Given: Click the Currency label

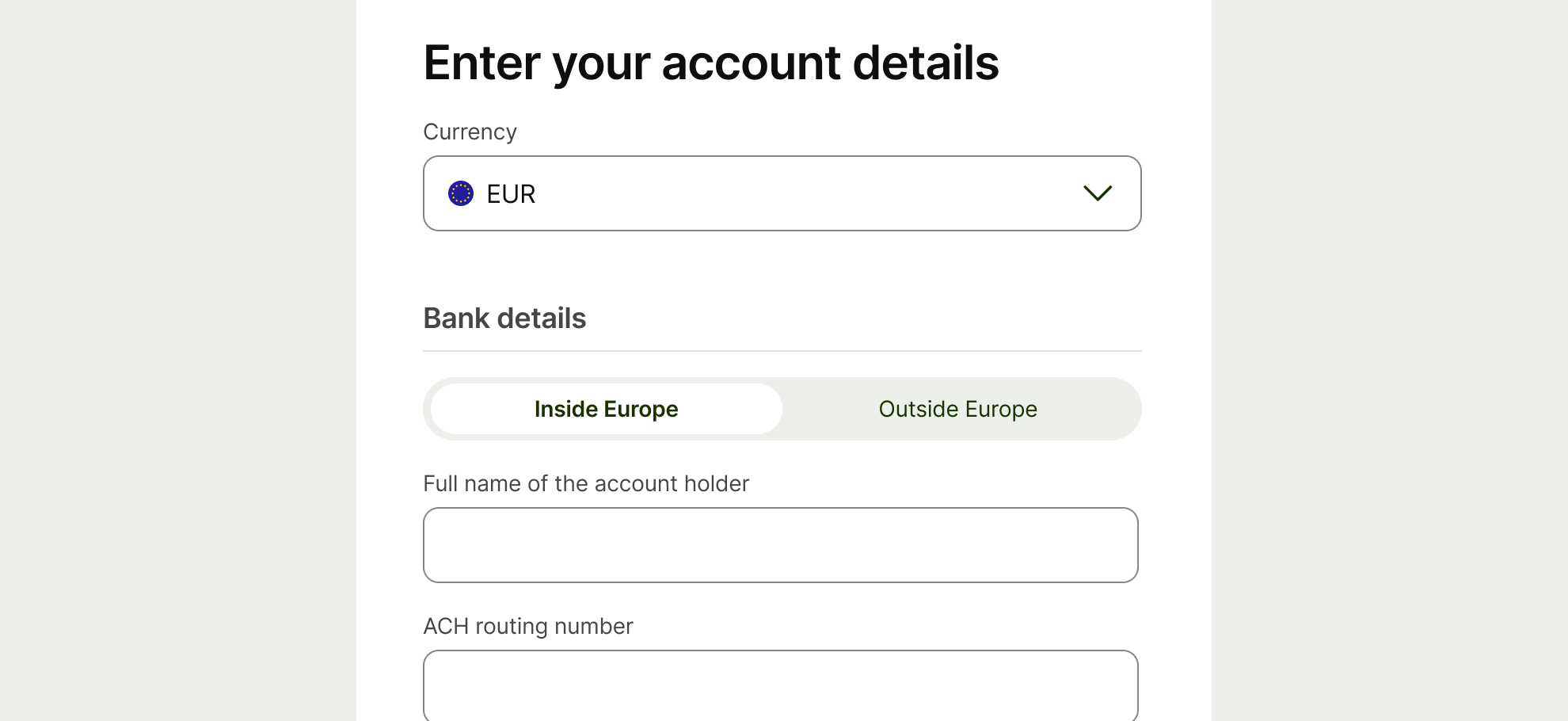Looking at the screenshot, I should click(x=470, y=132).
